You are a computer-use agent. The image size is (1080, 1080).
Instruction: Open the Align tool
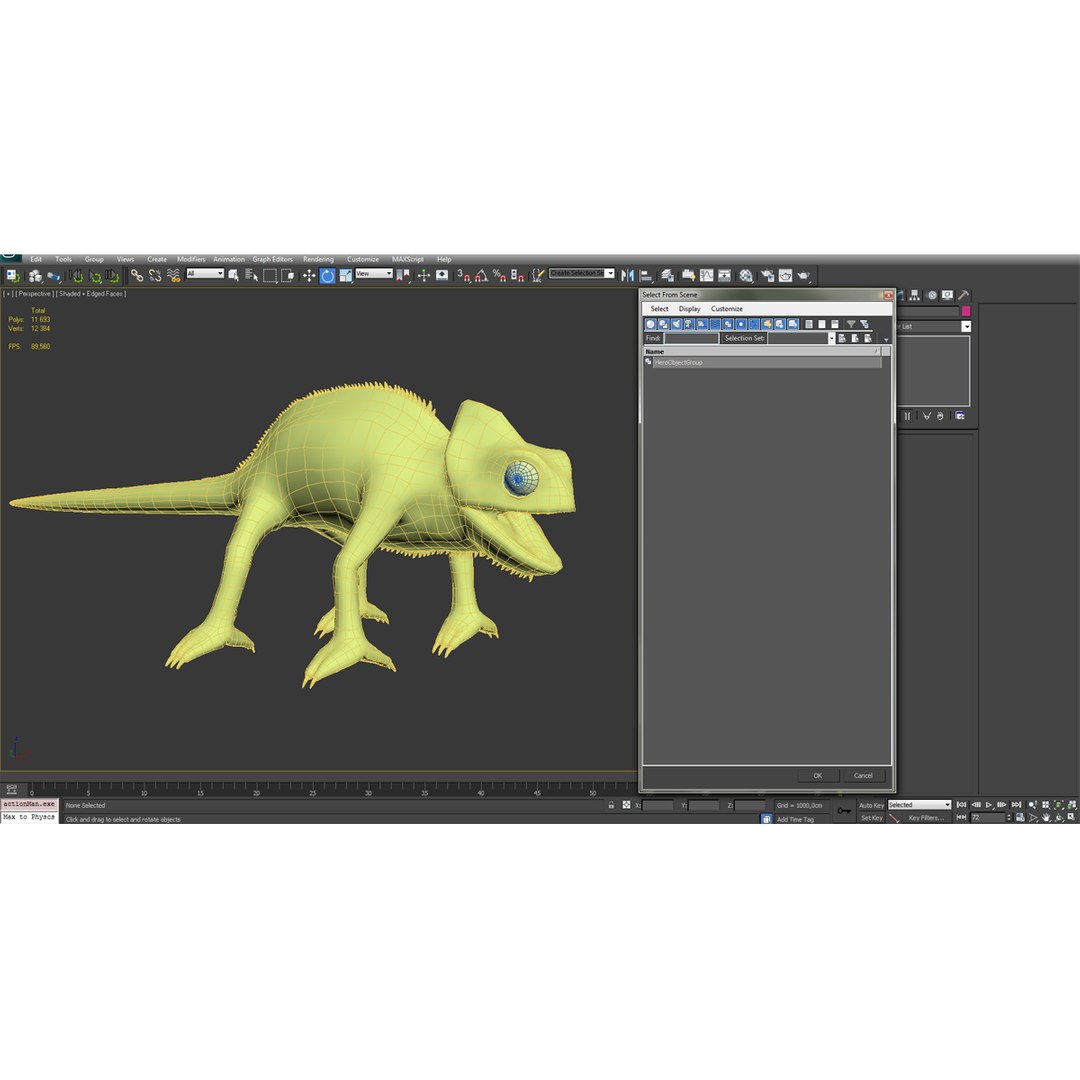tap(646, 276)
